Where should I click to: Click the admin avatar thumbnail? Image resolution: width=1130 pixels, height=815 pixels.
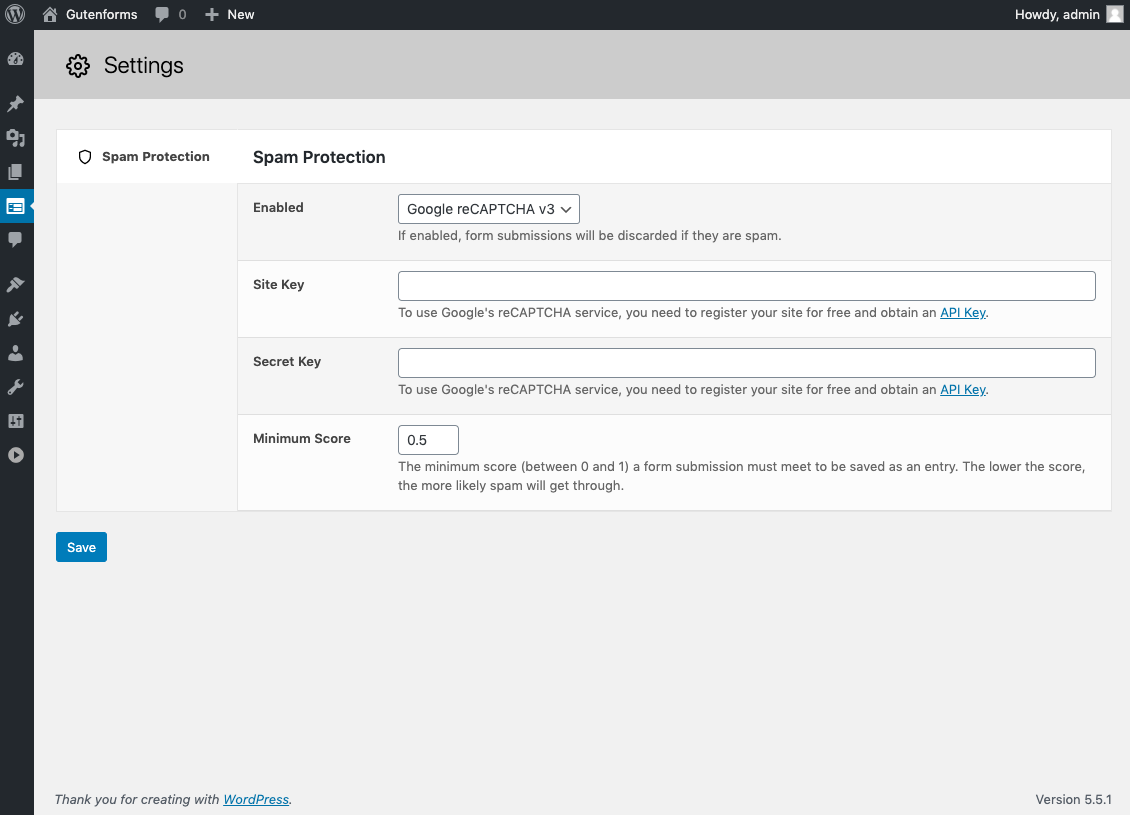(1115, 14)
